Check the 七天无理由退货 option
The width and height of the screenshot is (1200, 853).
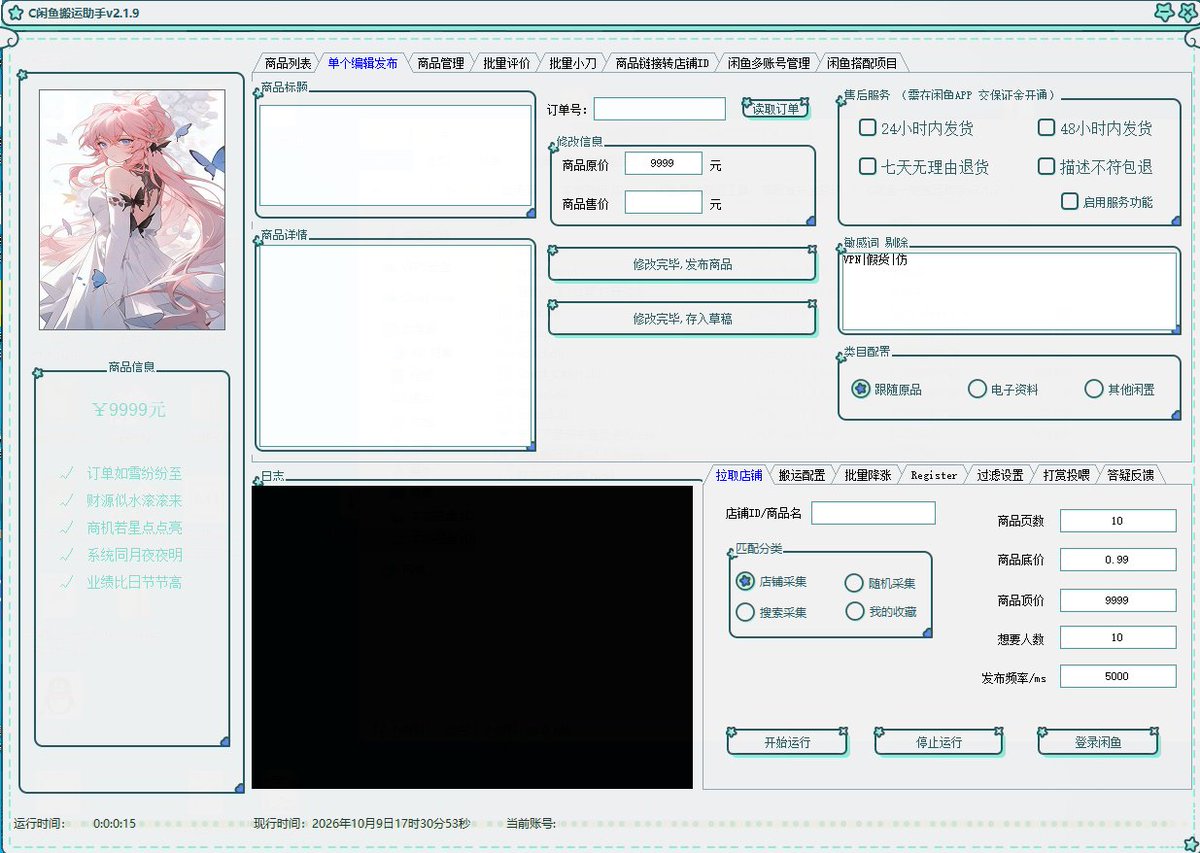click(x=868, y=166)
